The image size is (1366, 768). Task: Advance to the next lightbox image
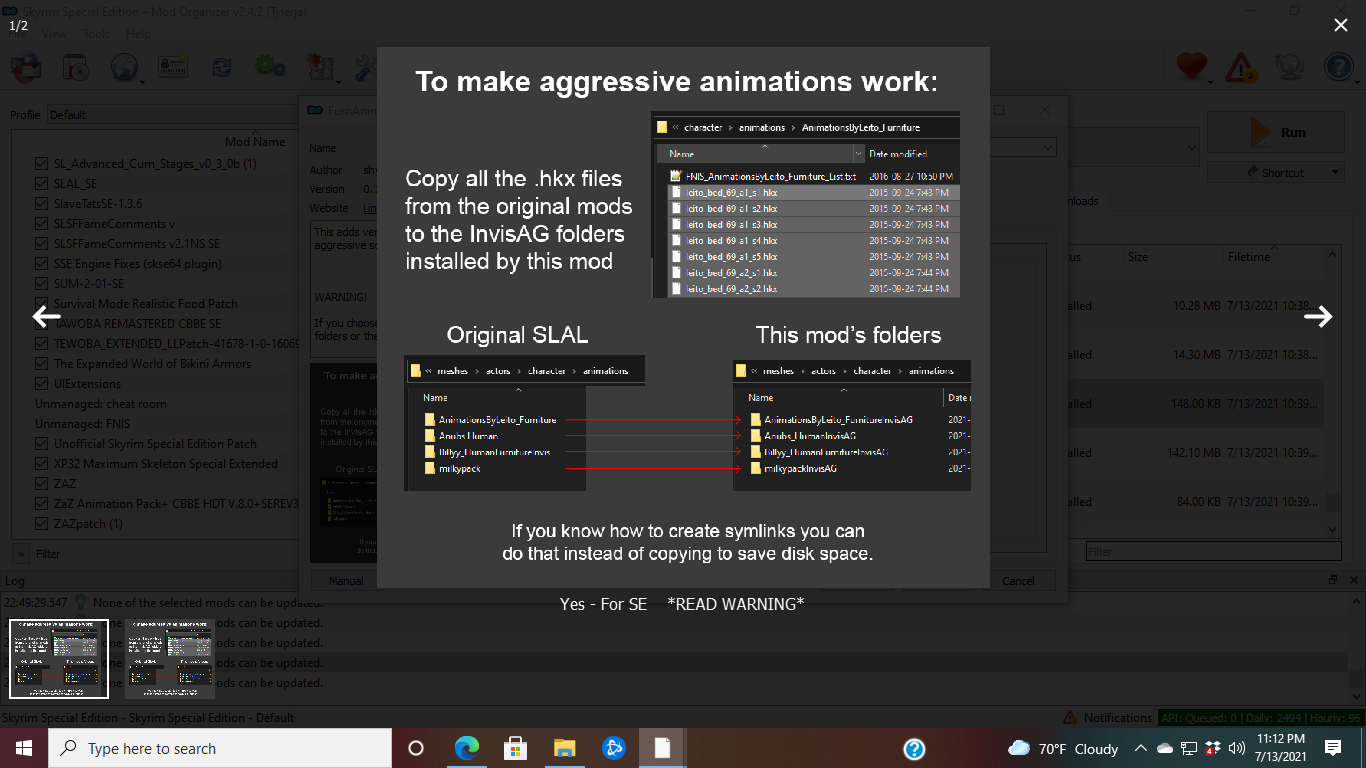(1318, 317)
